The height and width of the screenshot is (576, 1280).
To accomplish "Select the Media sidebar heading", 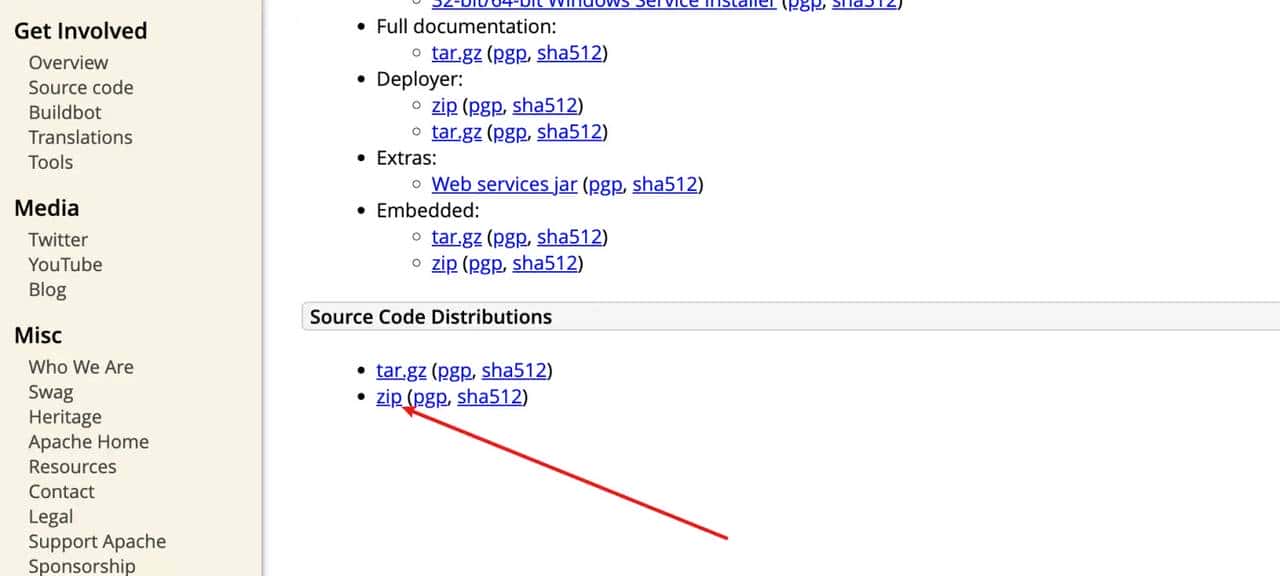I will pos(47,208).
